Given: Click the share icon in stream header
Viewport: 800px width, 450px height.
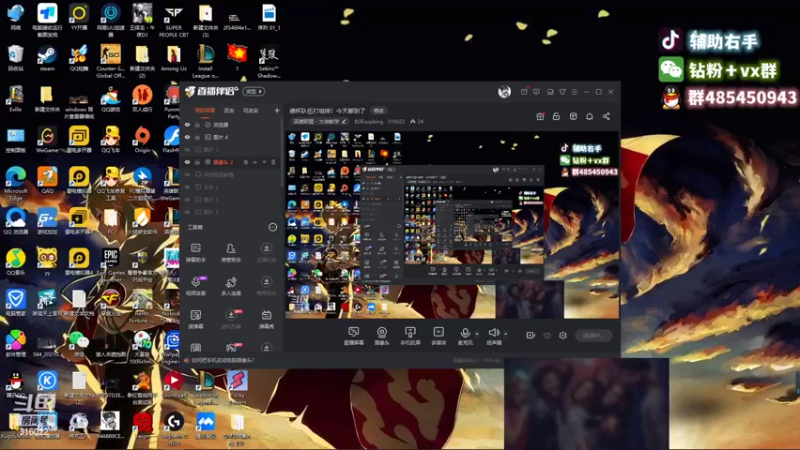Looking at the screenshot, I should [x=606, y=116].
